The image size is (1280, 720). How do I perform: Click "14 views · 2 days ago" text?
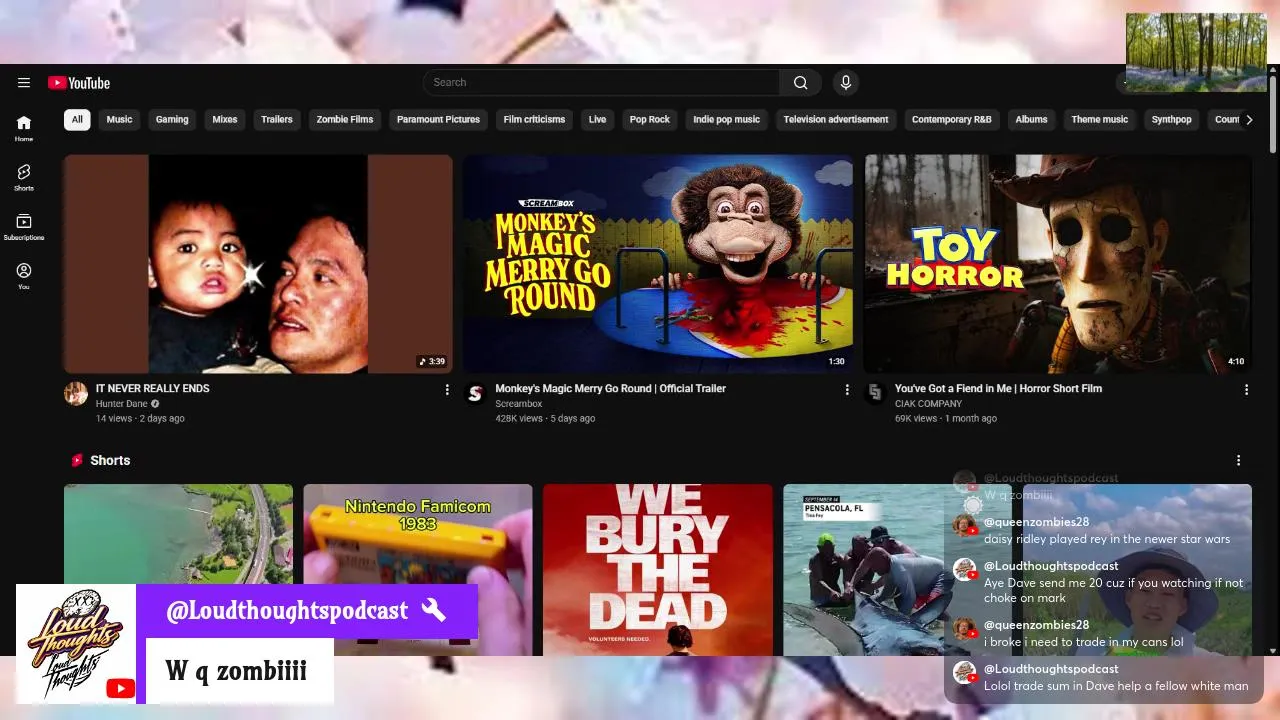coord(140,418)
